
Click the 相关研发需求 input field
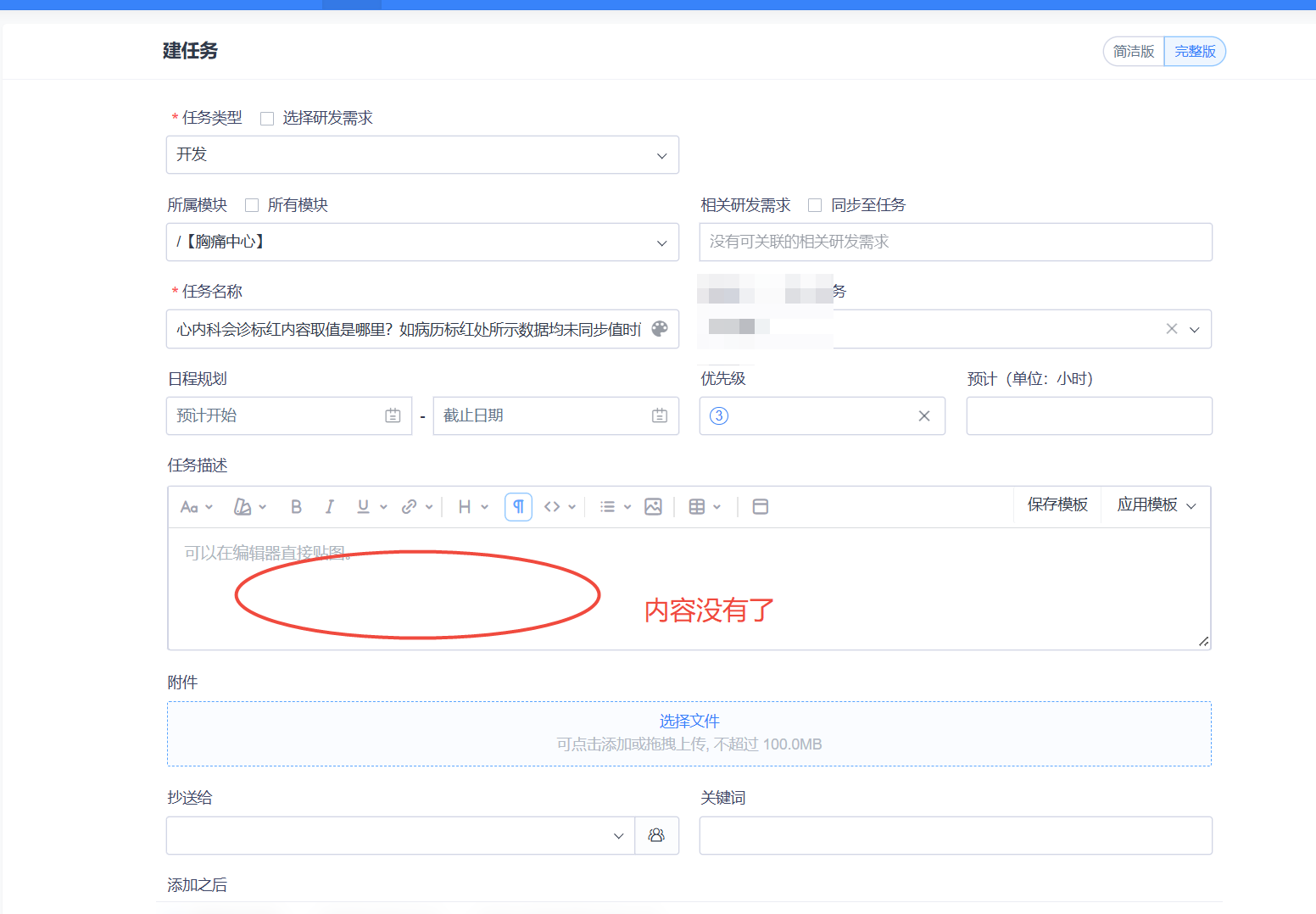click(956, 242)
